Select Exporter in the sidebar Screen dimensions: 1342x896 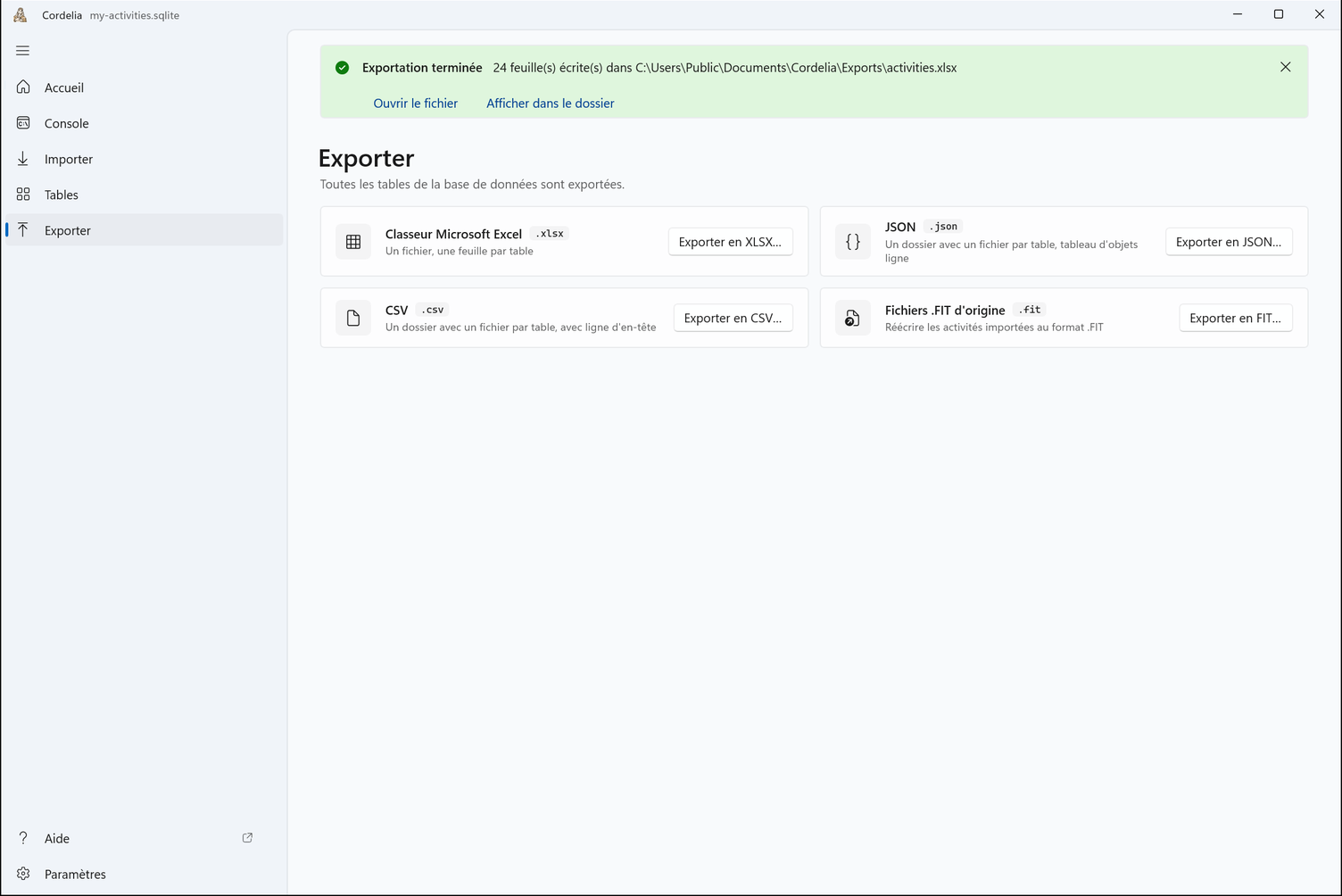click(144, 230)
